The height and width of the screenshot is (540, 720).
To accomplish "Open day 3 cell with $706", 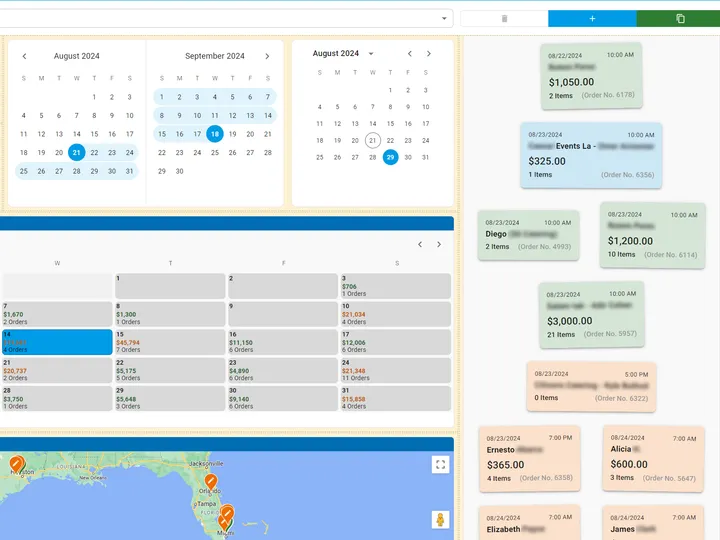I will pos(396,286).
